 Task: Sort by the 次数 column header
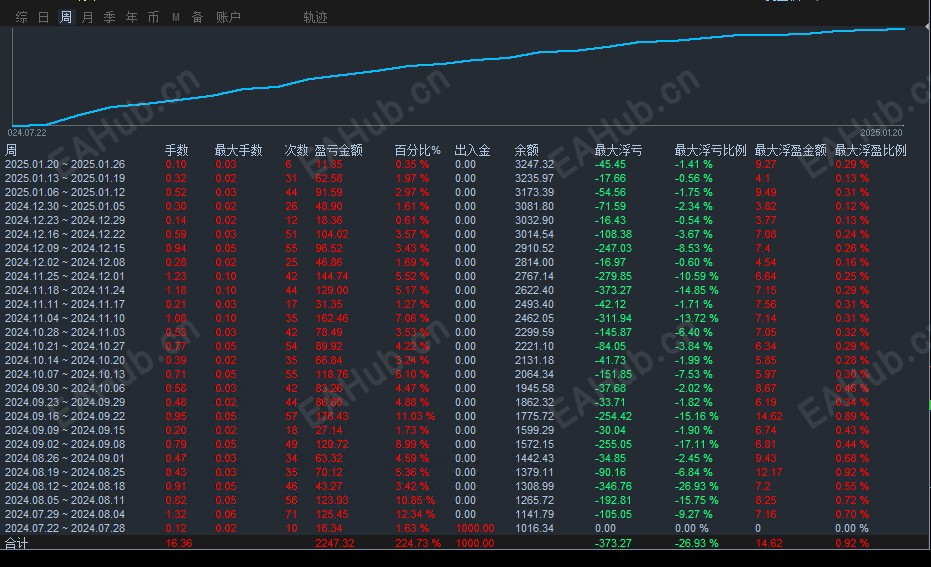(x=296, y=150)
